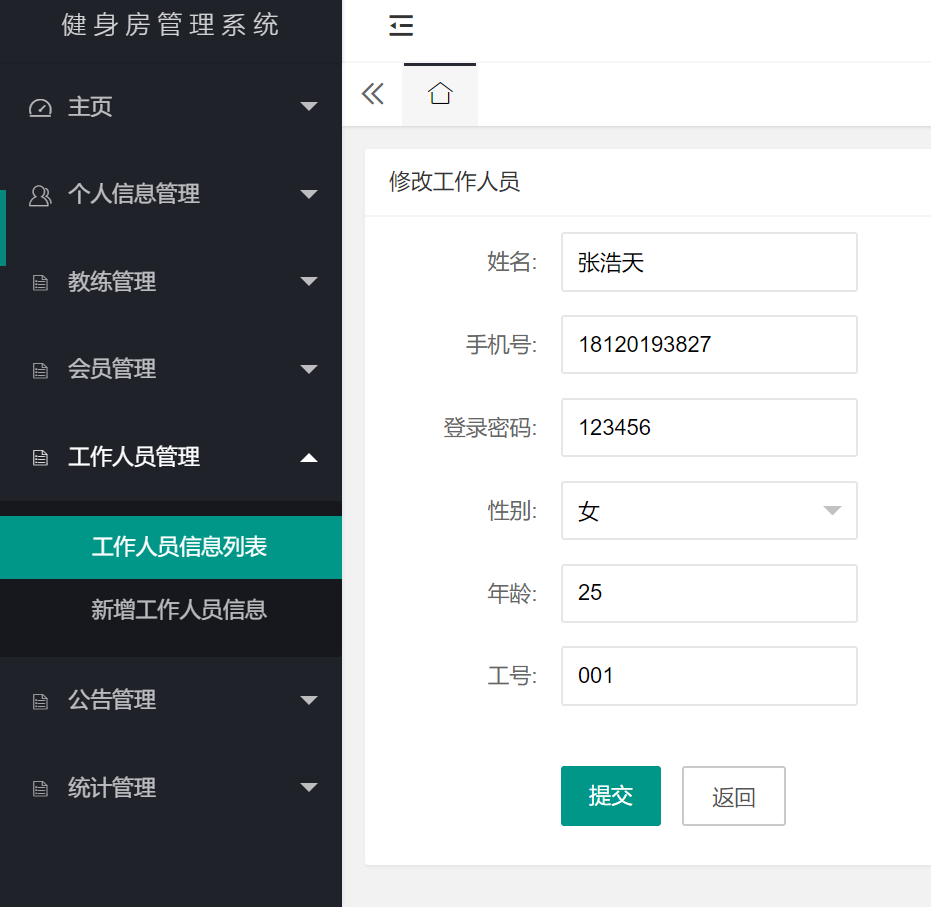
Task: Click the document icon beside 公告管理
Action: tap(40, 701)
